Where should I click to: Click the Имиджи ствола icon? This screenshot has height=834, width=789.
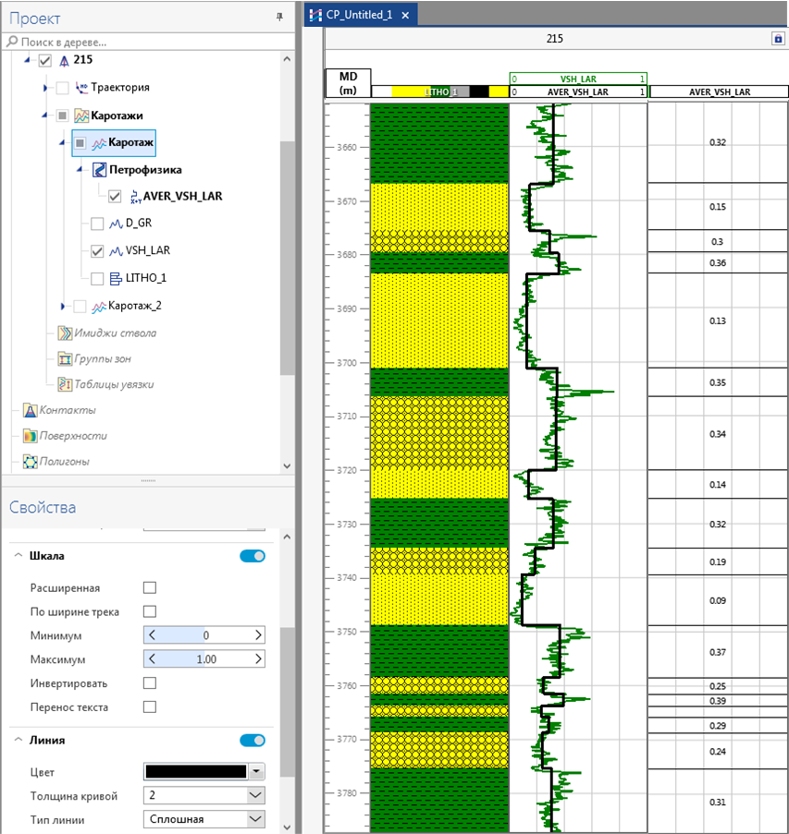coord(65,333)
